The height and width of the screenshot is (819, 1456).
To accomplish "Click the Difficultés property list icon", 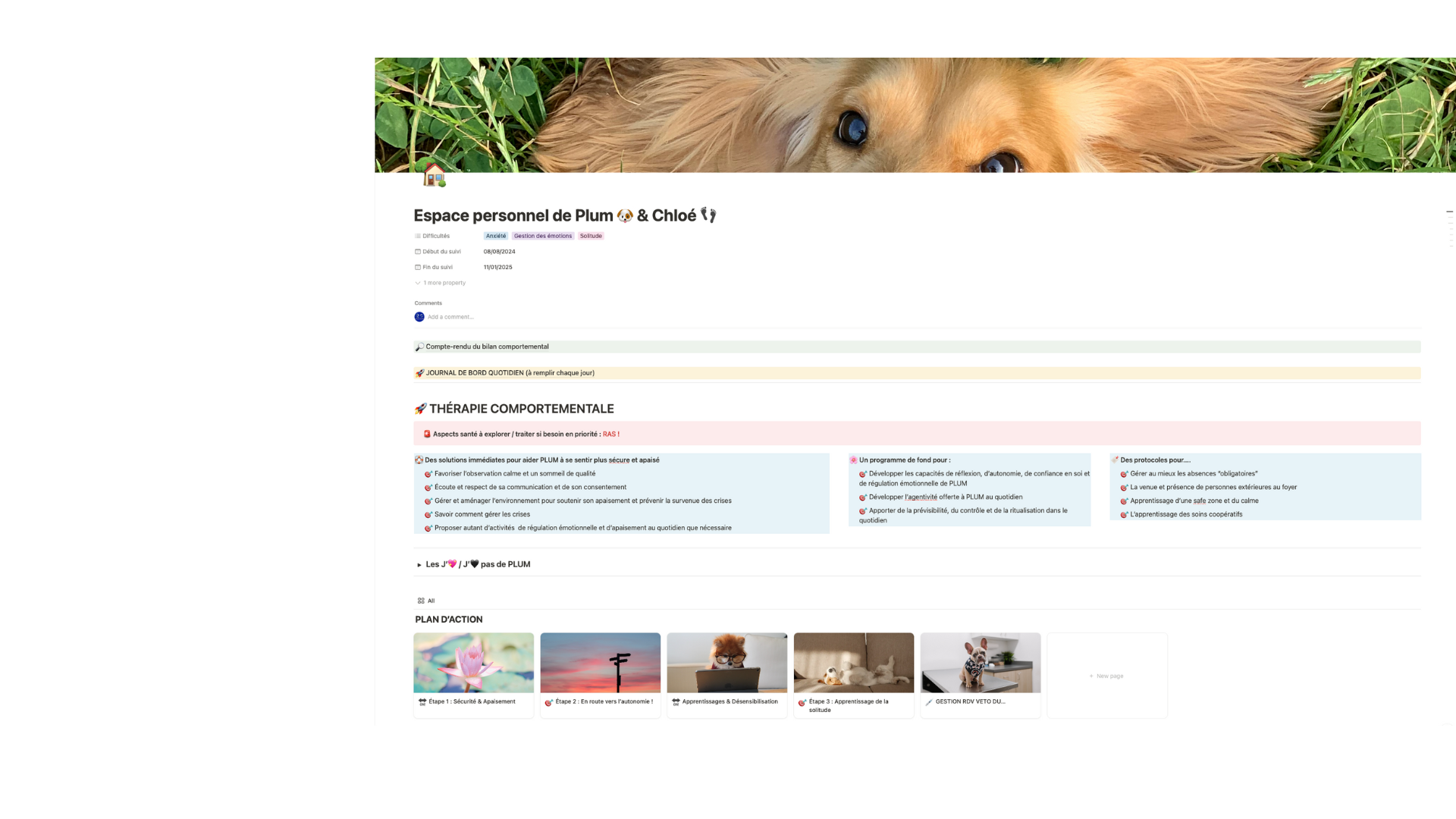I will point(417,236).
